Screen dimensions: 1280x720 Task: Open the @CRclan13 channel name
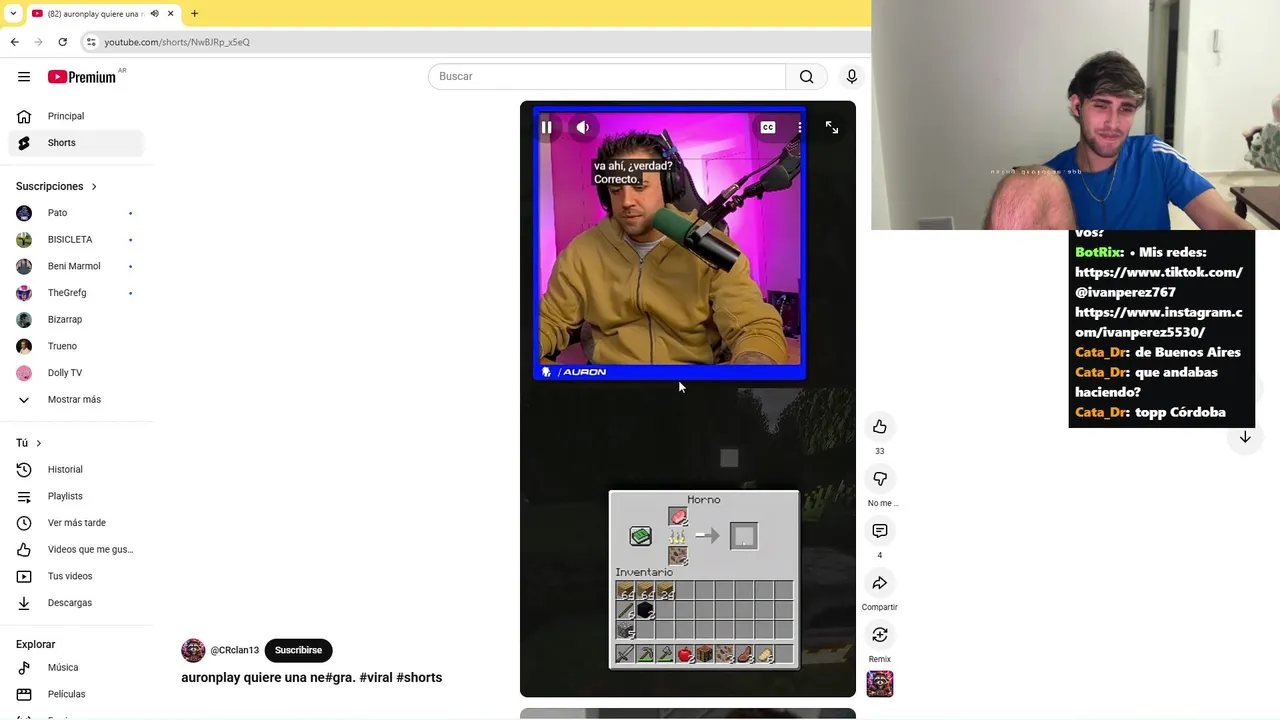234,650
